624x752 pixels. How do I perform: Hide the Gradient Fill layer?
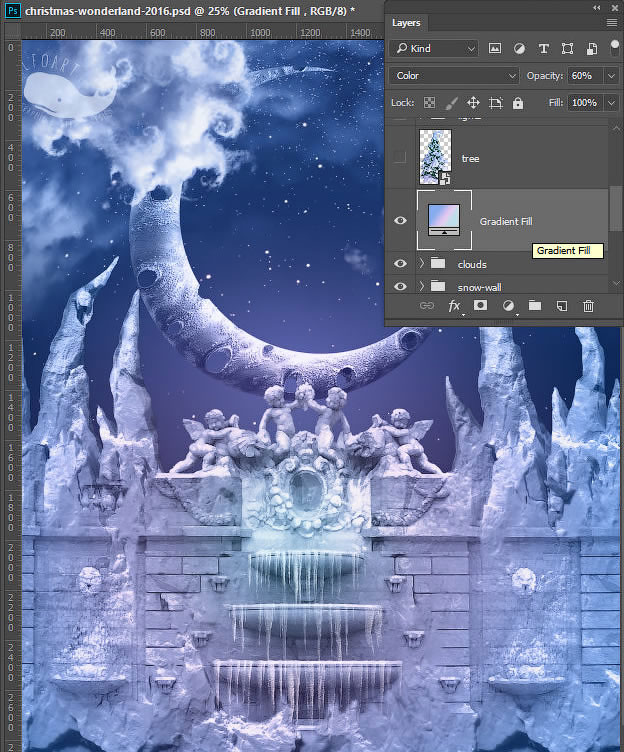(x=400, y=220)
